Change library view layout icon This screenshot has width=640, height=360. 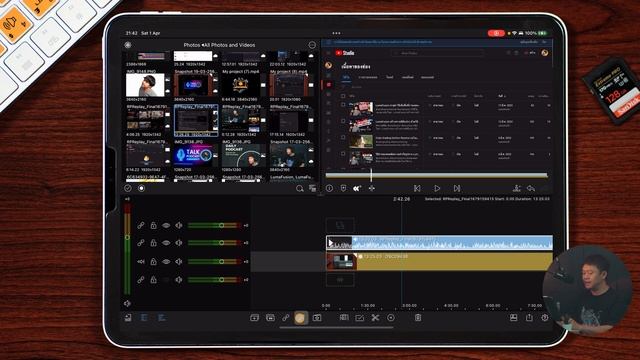(x=313, y=188)
